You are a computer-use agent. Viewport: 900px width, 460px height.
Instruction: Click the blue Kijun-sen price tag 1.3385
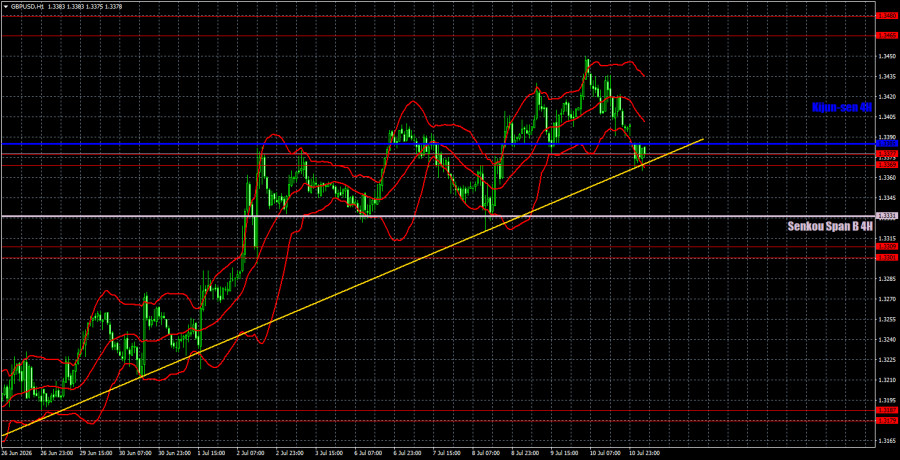[x=887, y=144]
